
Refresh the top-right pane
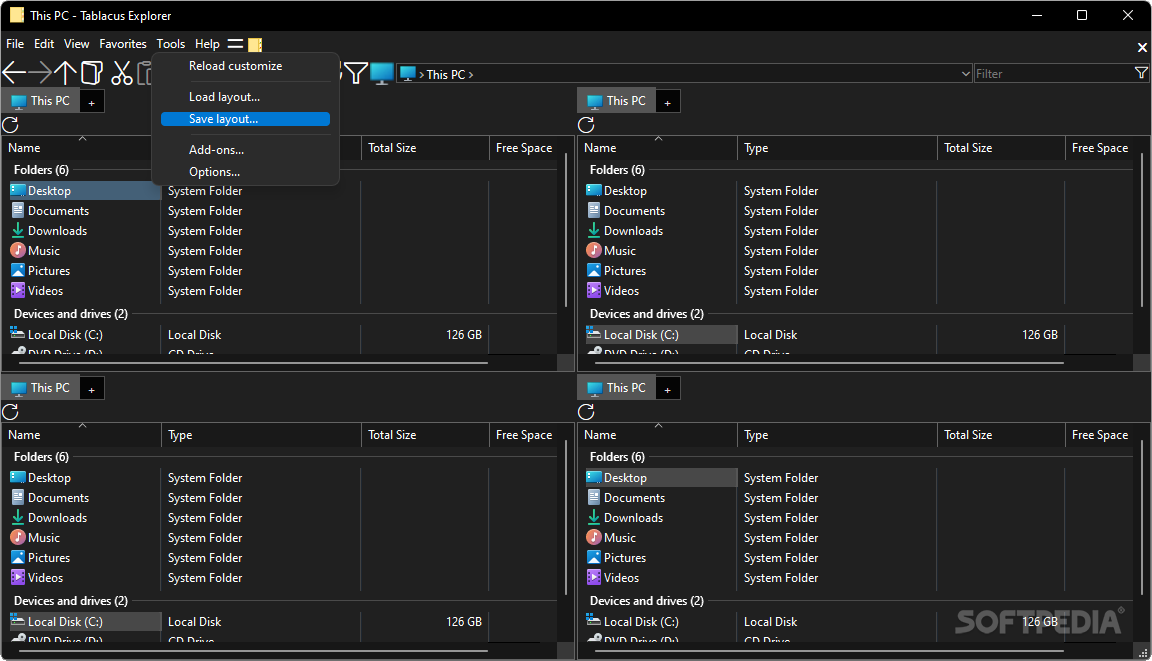pyautogui.click(x=586, y=125)
